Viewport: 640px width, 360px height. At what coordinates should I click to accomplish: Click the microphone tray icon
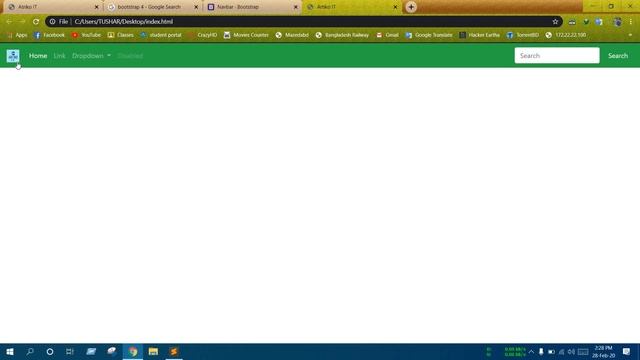click(541, 352)
